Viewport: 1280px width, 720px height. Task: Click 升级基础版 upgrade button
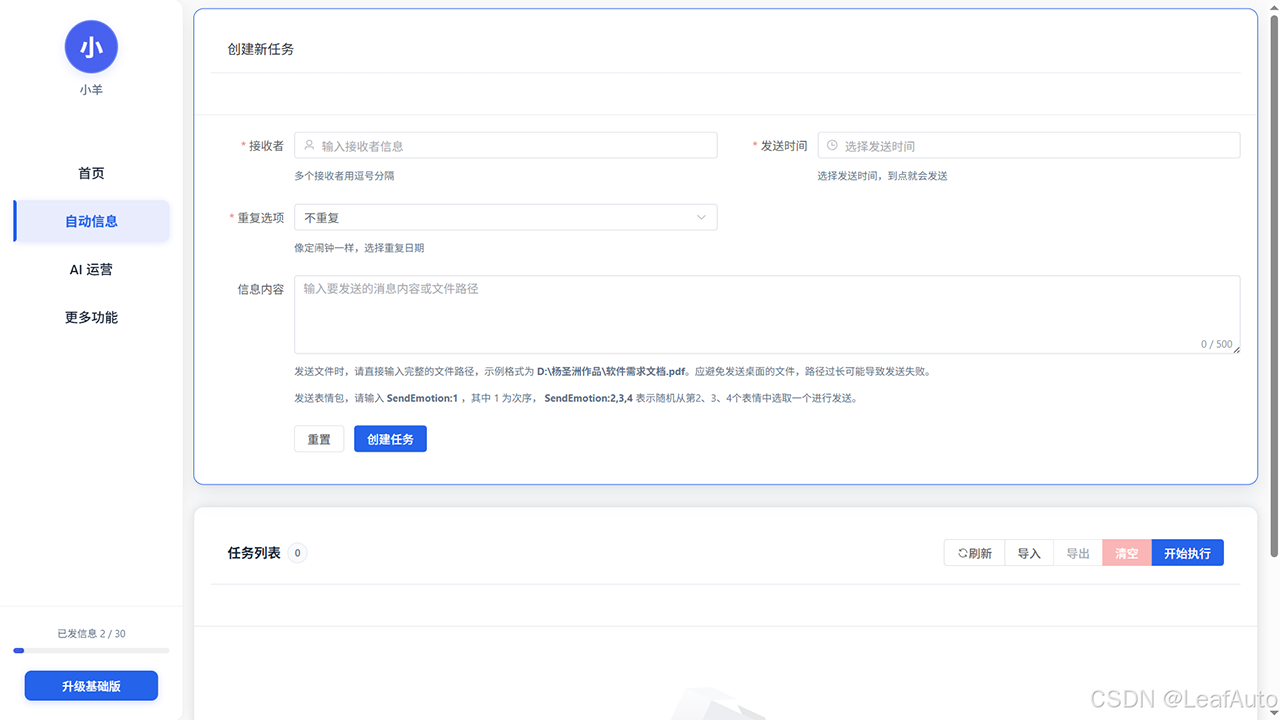tap(91, 685)
